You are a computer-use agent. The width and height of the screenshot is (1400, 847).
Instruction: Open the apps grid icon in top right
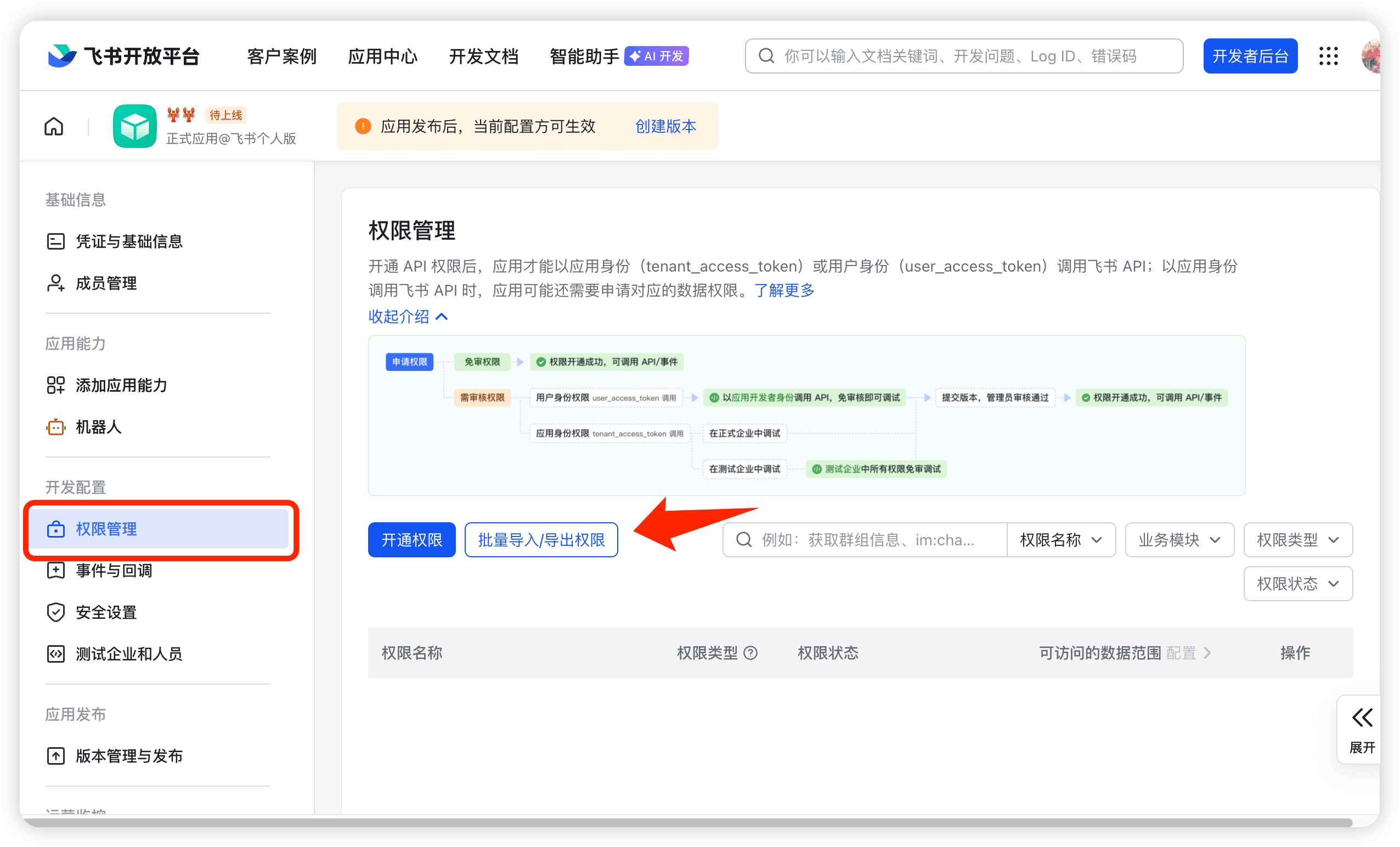point(1328,55)
